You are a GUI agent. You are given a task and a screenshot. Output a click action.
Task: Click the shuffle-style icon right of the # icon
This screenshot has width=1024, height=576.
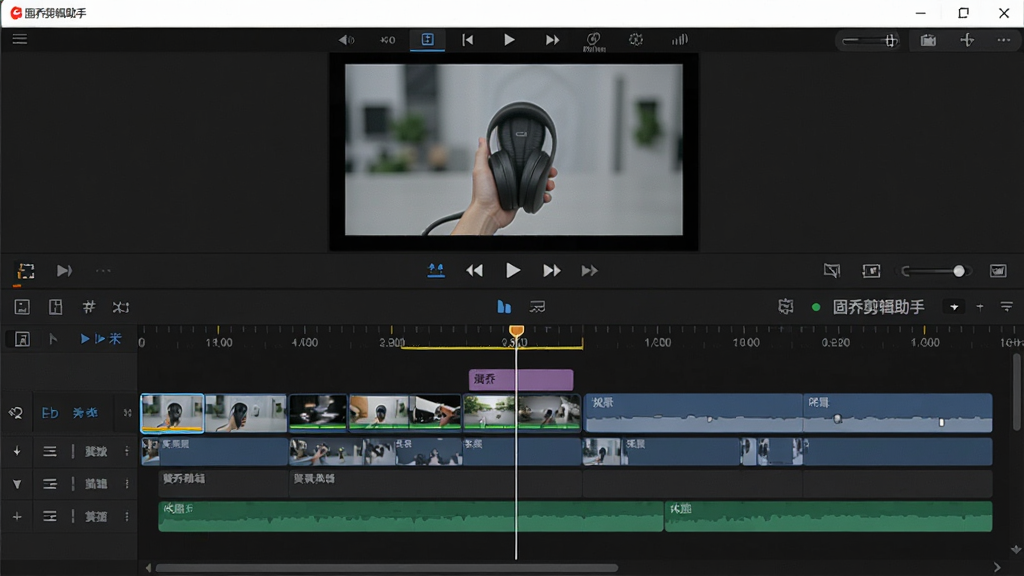121,307
